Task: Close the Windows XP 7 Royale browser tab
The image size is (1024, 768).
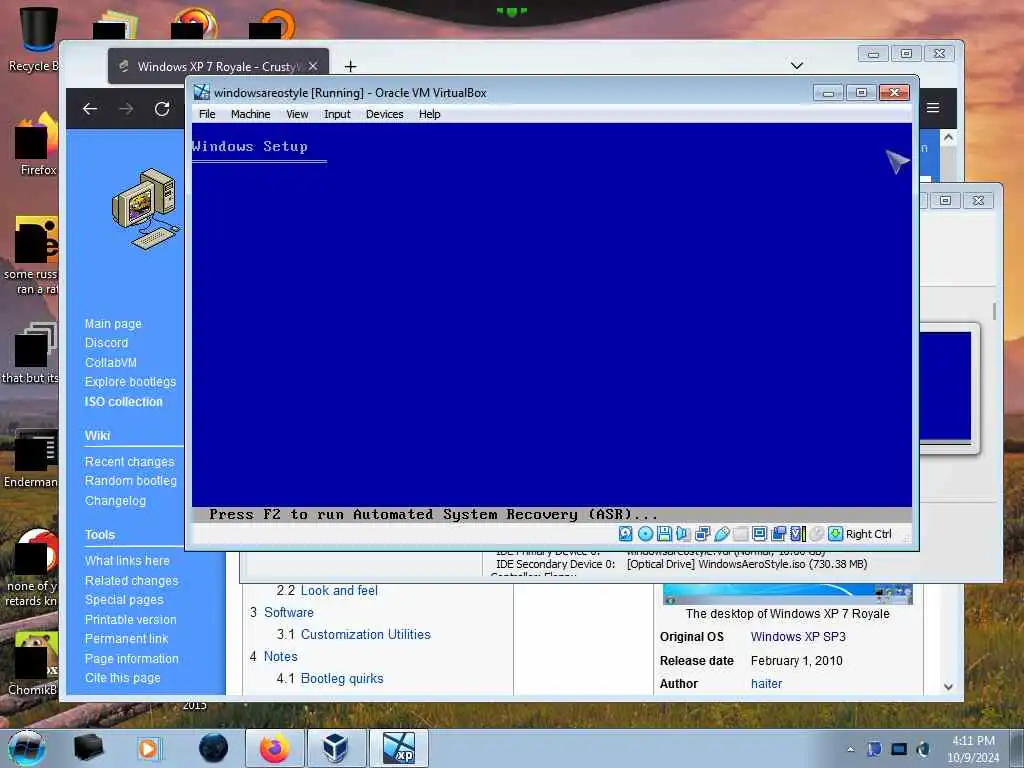Action: coord(313,66)
